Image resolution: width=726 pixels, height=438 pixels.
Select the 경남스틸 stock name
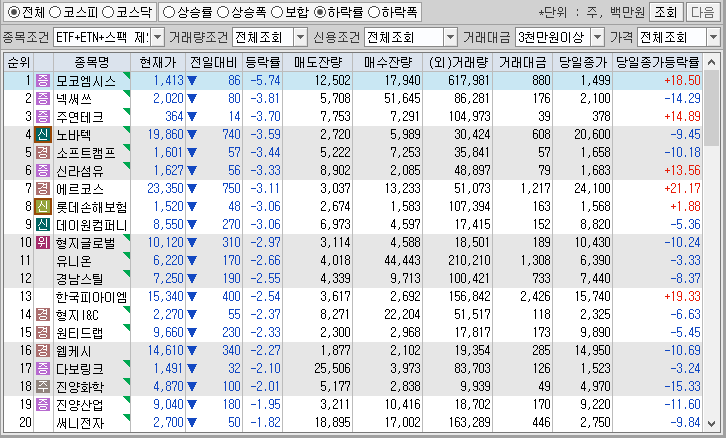[80, 279]
